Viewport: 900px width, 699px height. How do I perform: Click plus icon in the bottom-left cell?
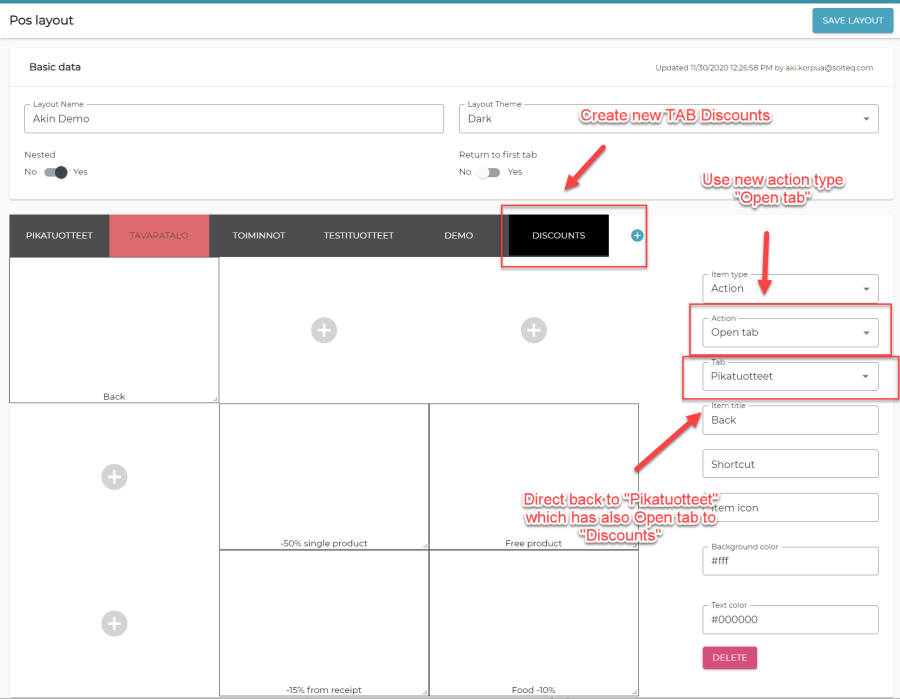(114, 623)
